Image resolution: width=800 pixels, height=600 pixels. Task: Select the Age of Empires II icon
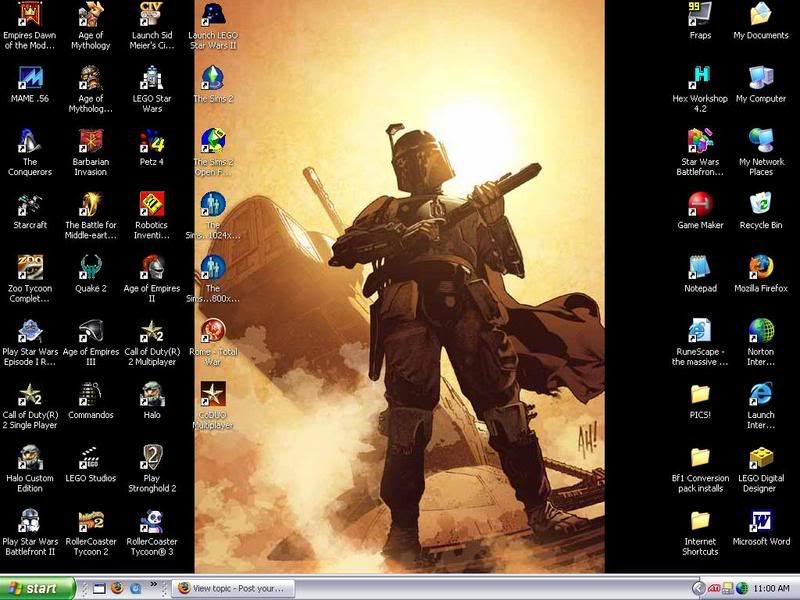coord(152,279)
